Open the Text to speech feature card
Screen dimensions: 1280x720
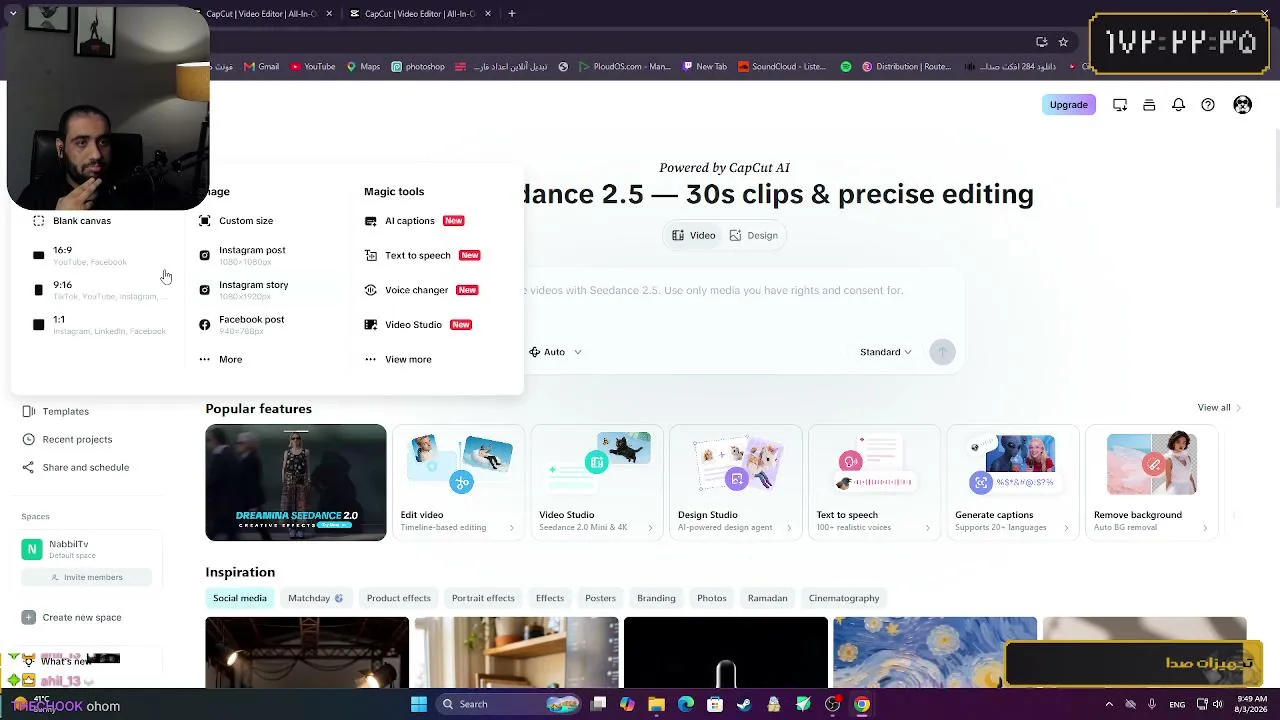[875, 483]
